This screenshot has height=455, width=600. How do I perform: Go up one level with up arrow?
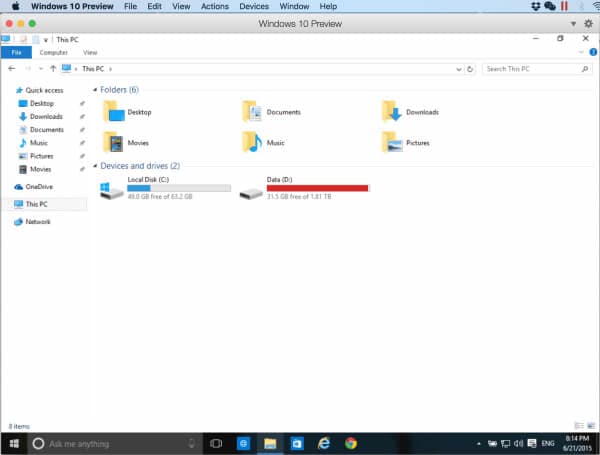point(53,68)
